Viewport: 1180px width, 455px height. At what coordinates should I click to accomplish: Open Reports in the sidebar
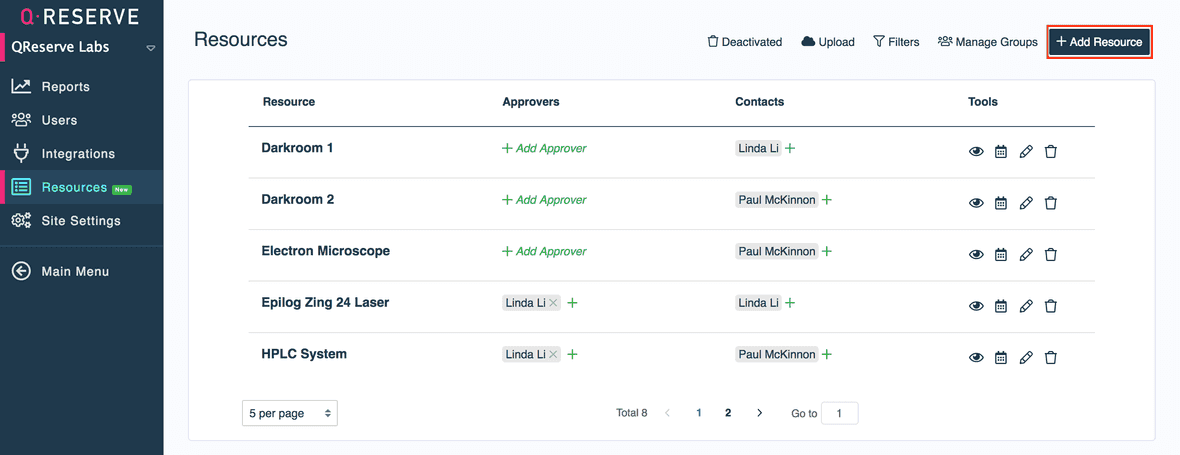point(65,87)
